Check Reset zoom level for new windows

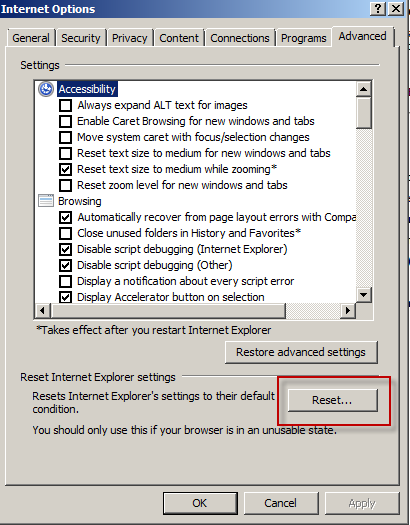tap(65, 185)
